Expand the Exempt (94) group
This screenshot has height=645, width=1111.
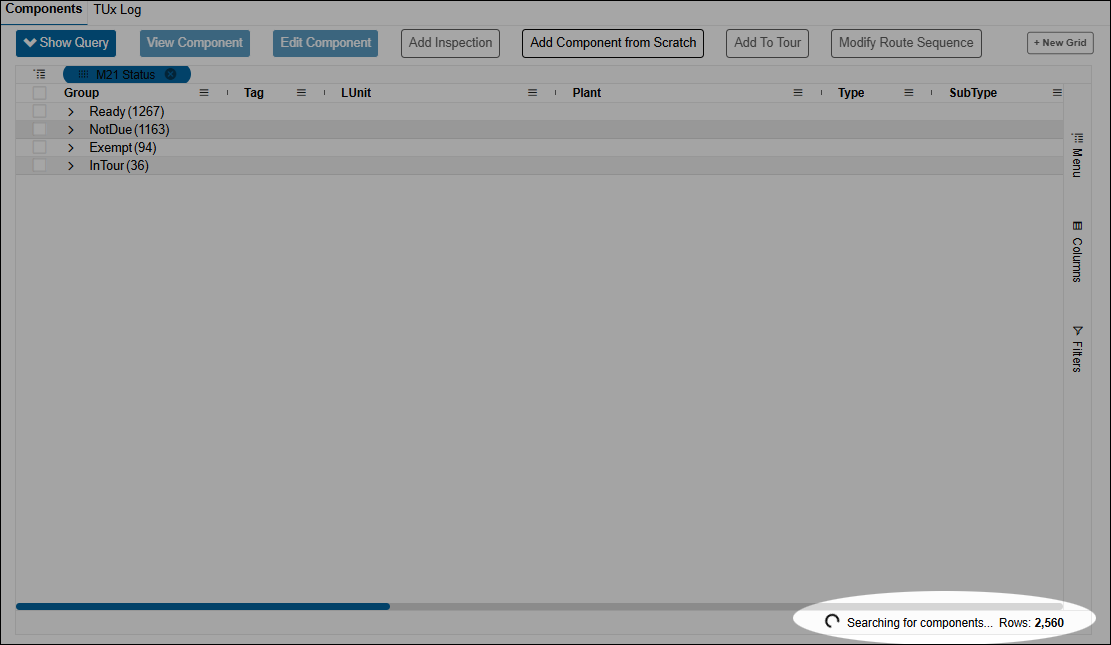pos(71,148)
